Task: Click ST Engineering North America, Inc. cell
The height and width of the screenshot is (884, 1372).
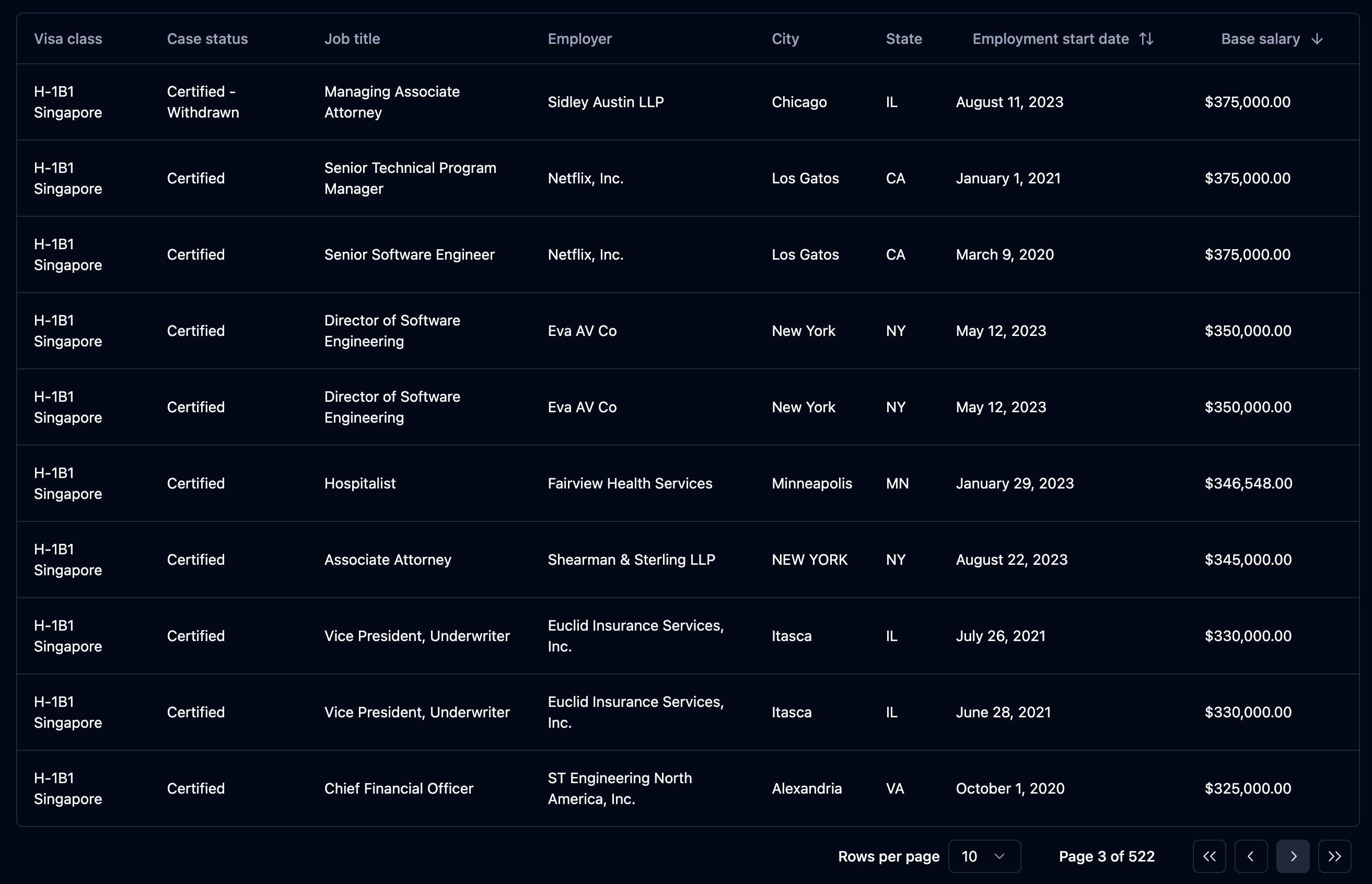Action: pos(620,789)
